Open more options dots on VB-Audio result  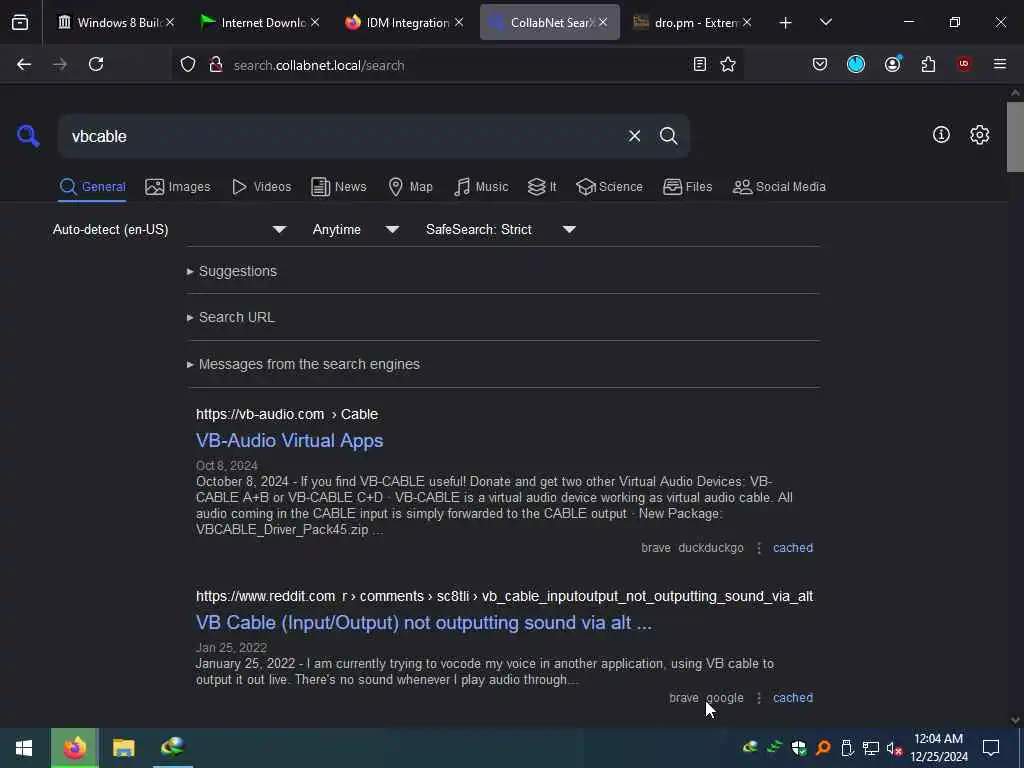(x=758, y=548)
